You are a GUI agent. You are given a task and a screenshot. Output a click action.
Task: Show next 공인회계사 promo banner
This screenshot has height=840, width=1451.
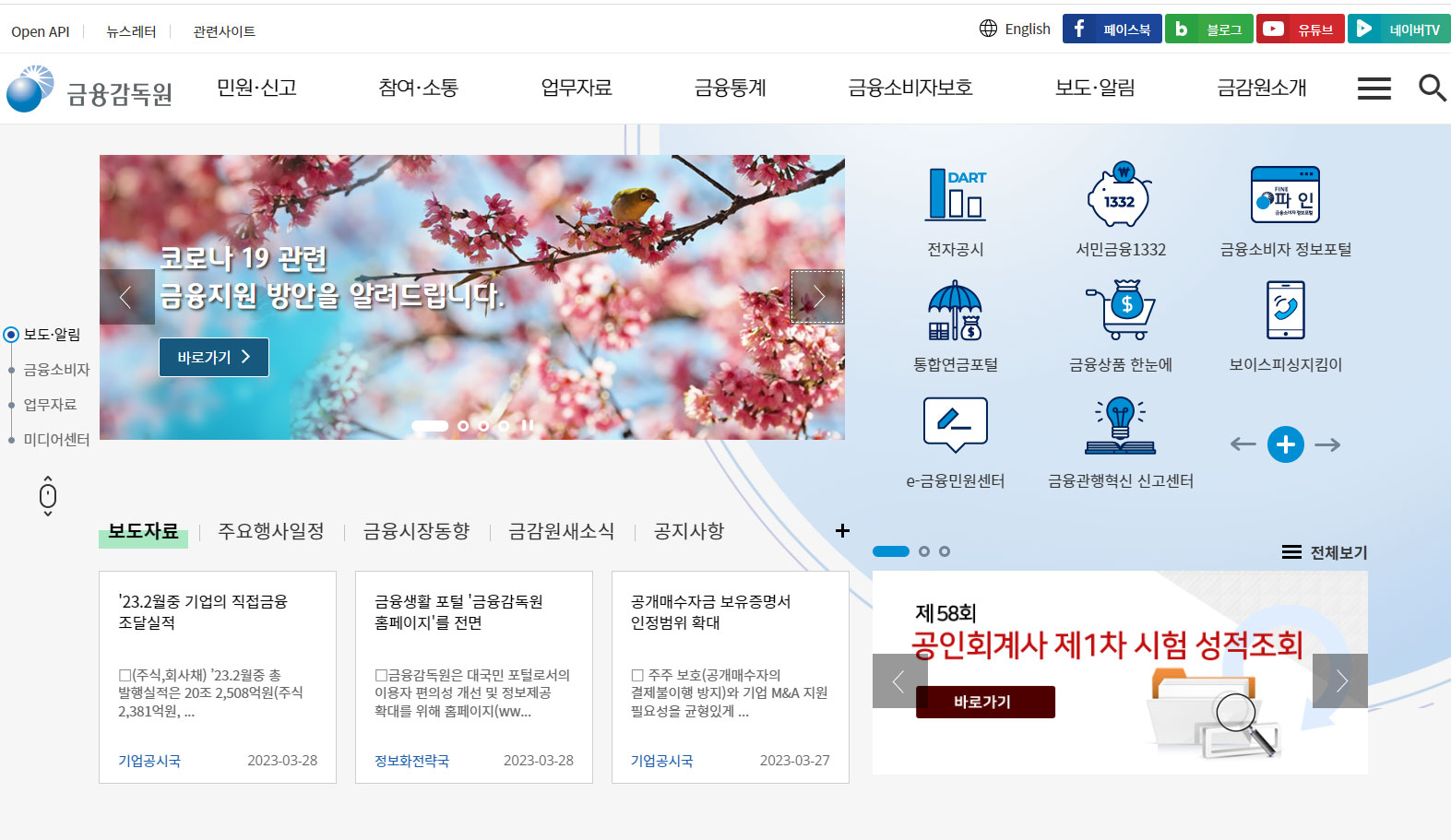(1340, 681)
